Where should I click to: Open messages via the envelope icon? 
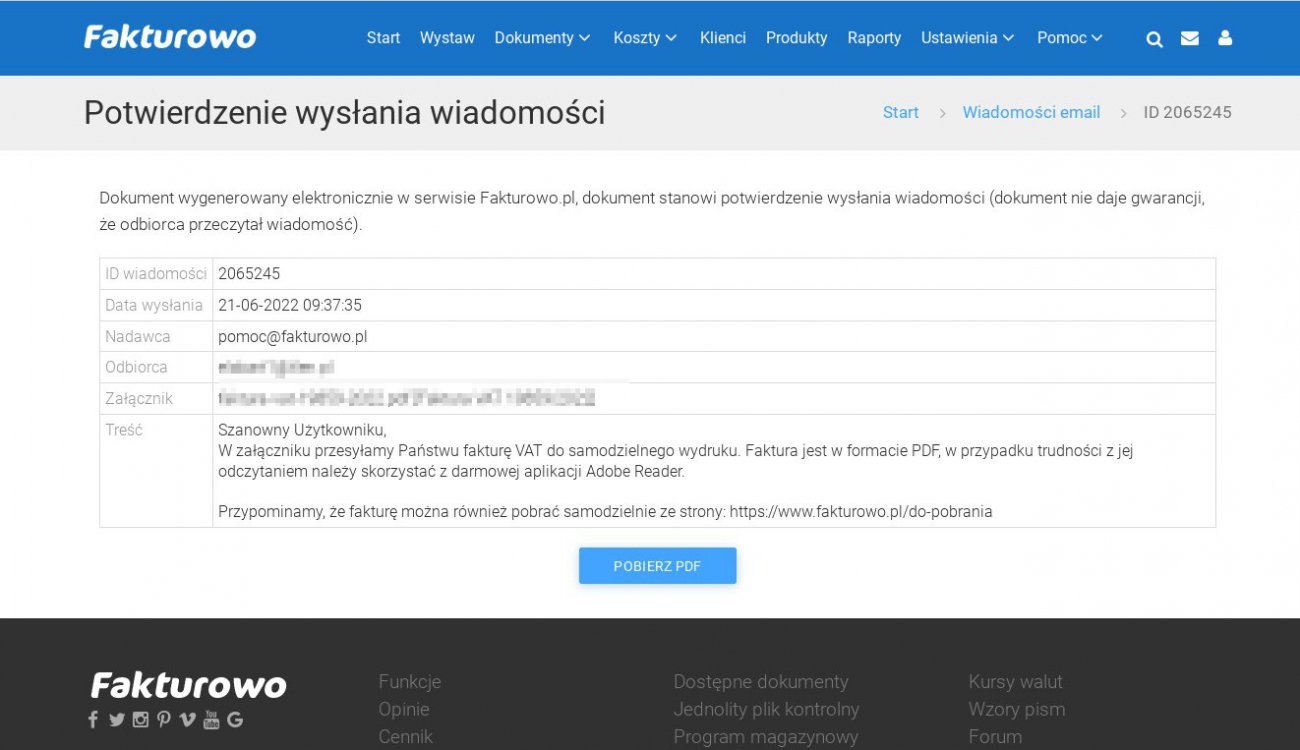[1189, 38]
